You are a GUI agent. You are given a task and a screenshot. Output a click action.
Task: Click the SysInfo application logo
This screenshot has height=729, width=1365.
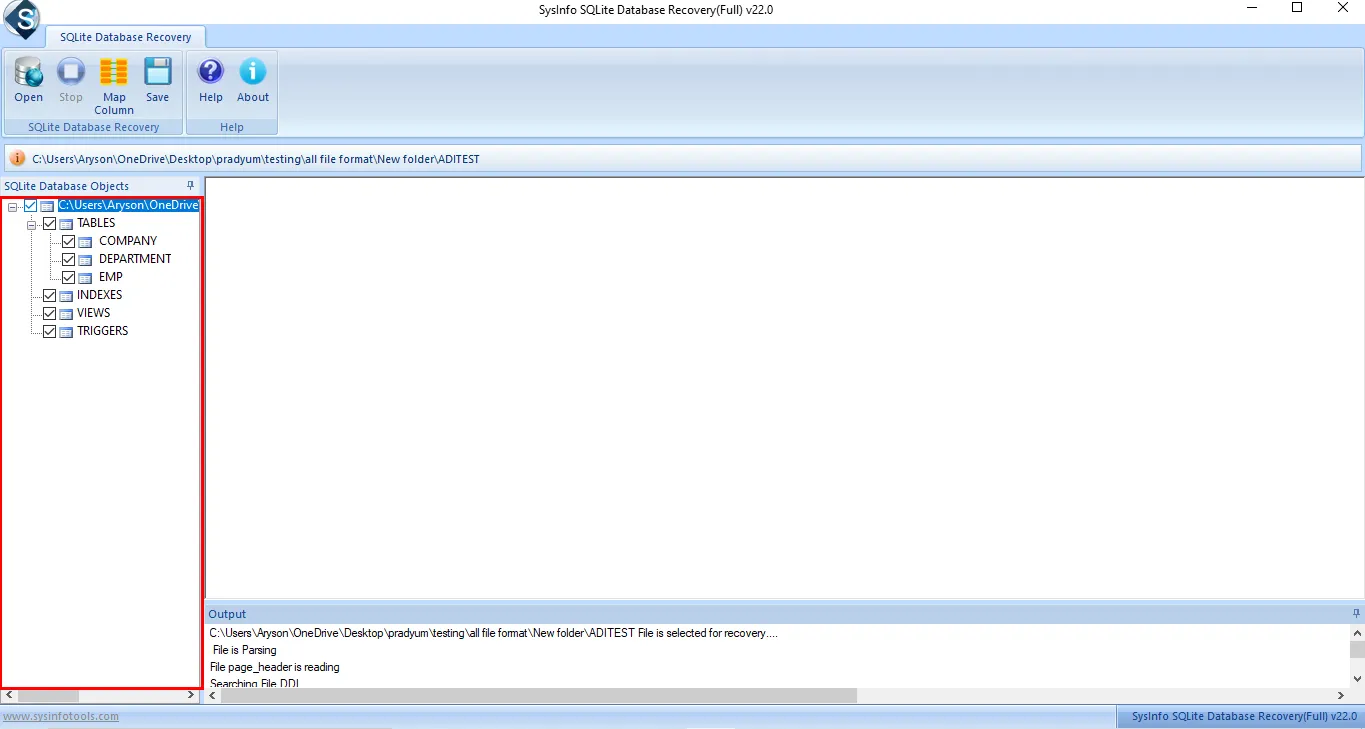coord(21,20)
